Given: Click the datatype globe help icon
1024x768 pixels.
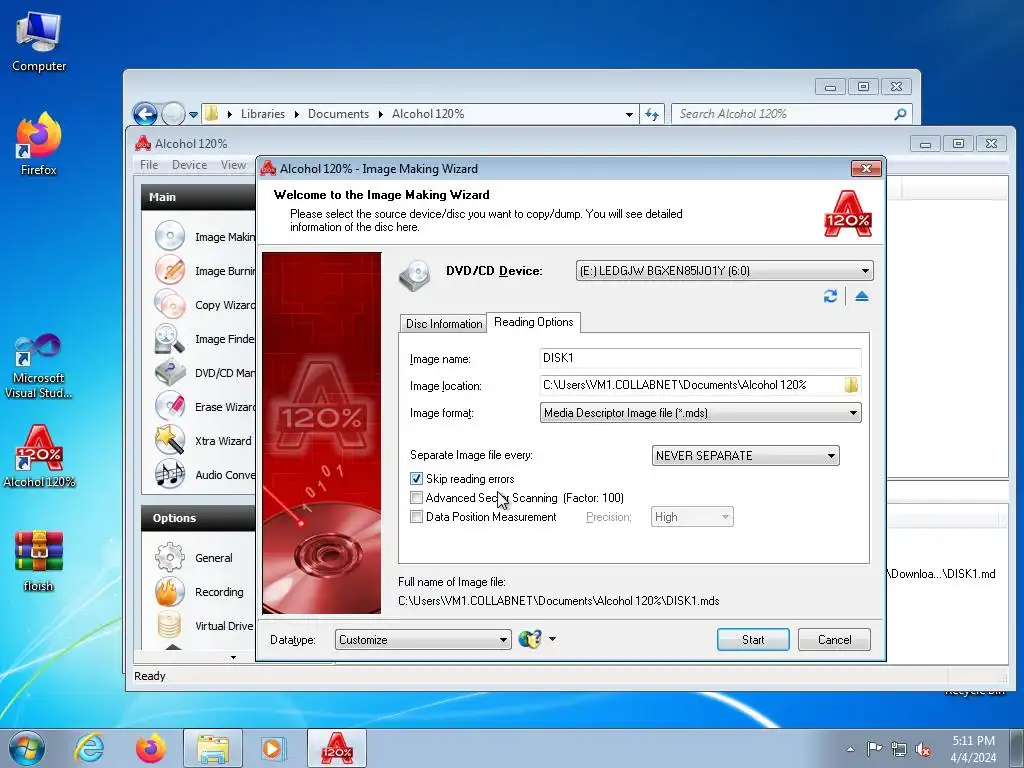Looking at the screenshot, I should [x=530, y=639].
